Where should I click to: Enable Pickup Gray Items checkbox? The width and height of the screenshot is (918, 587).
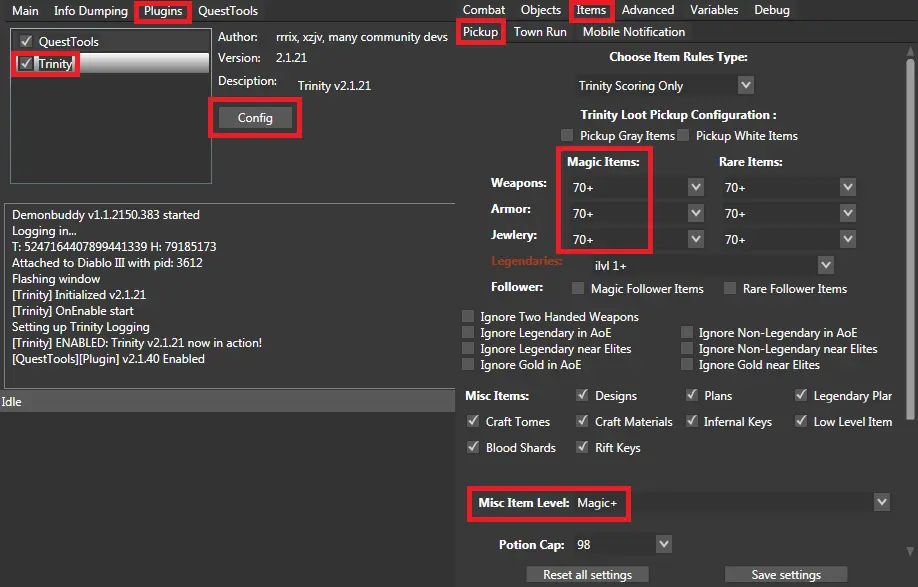click(568, 136)
